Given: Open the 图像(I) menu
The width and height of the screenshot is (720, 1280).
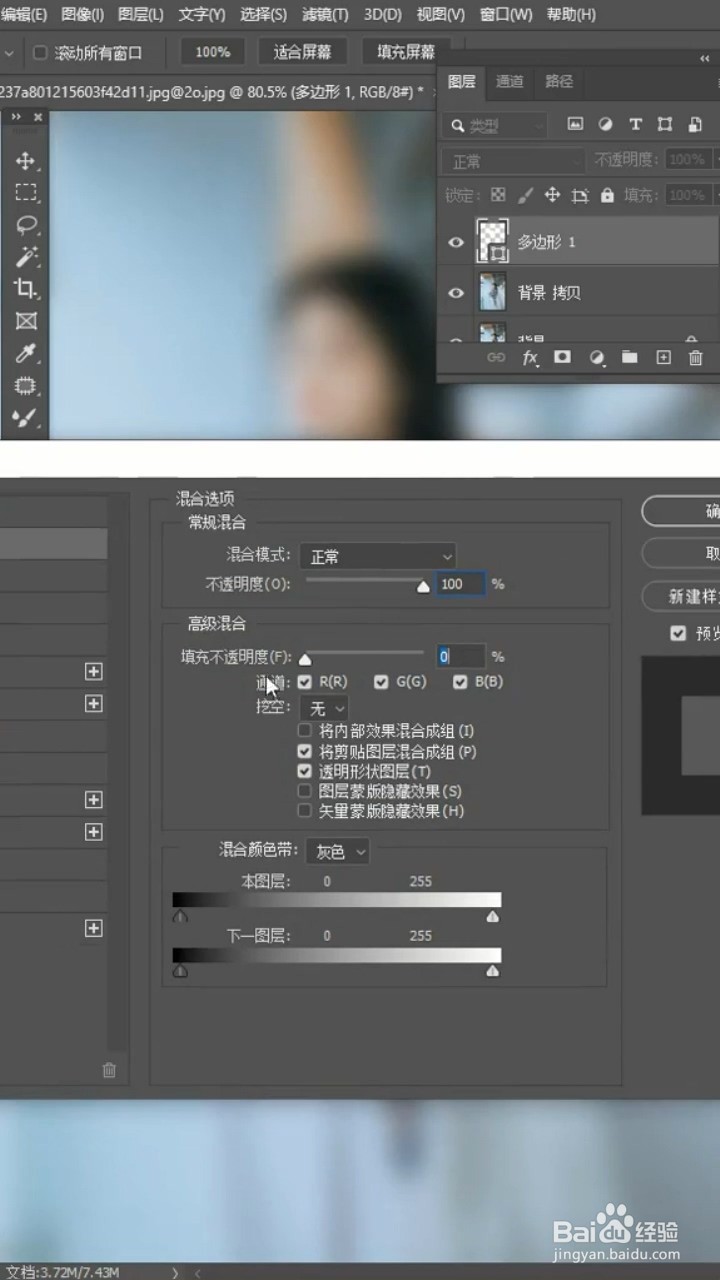Looking at the screenshot, I should click(x=82, y=15).
